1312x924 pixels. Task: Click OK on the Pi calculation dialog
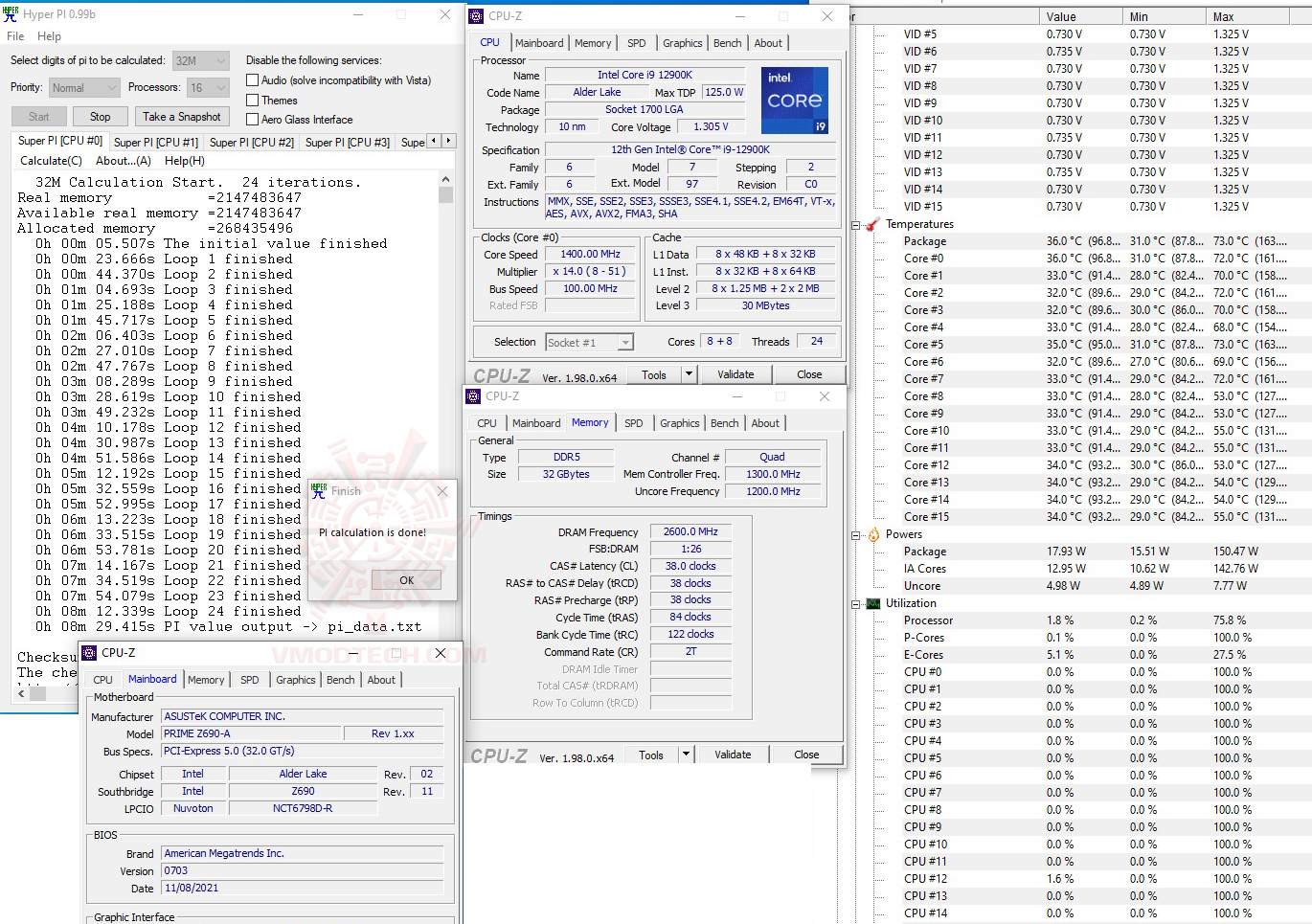[x=405, y=579]
